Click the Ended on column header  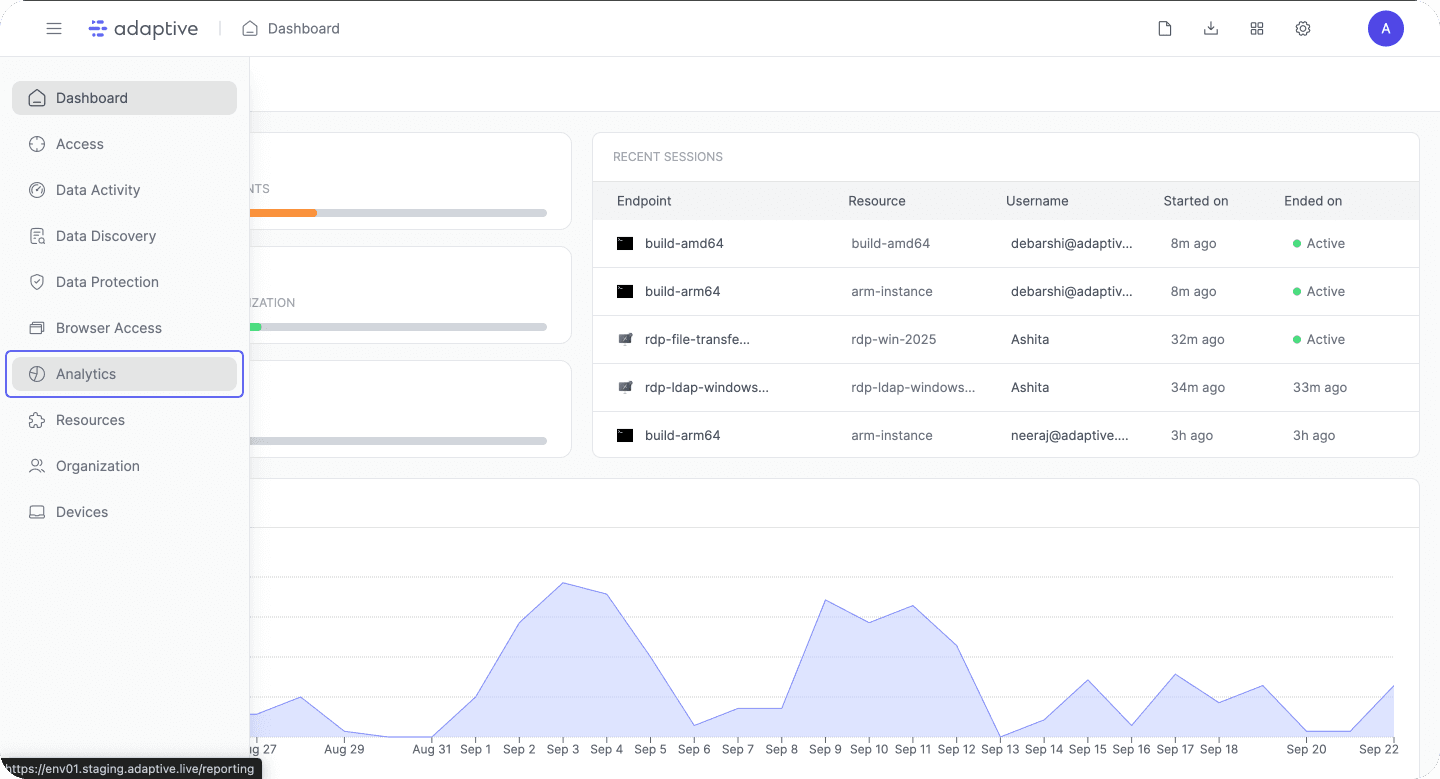(x=1313, y=201)
